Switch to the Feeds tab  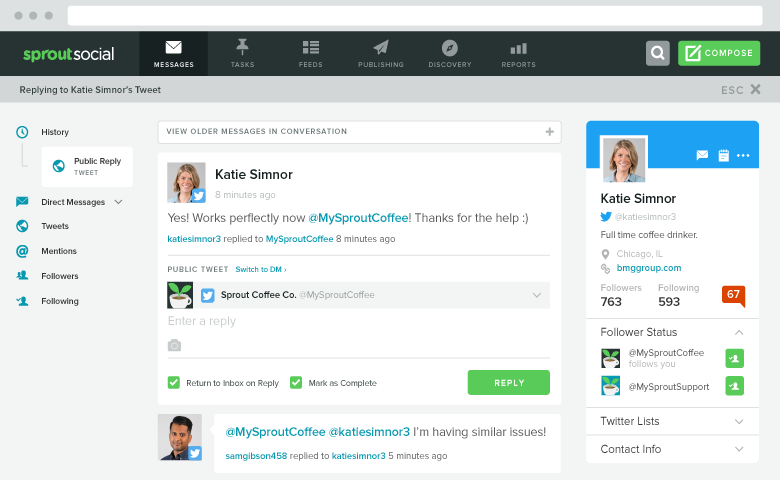[311, 54]
